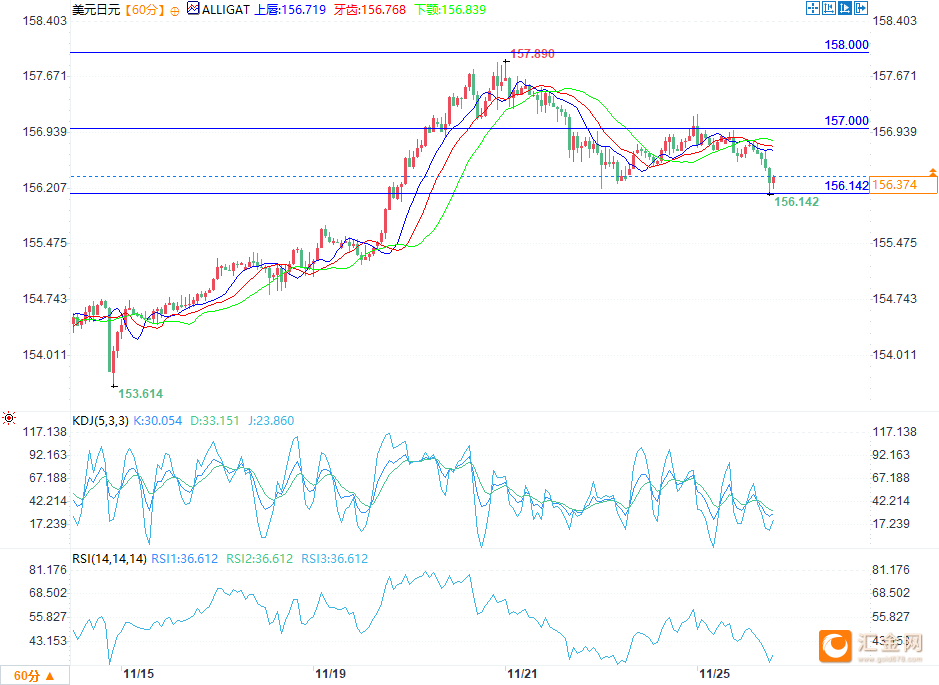The image size is (939, 685).
Task: Click the orange plus circle beside 60分
Action: [176, 9]
